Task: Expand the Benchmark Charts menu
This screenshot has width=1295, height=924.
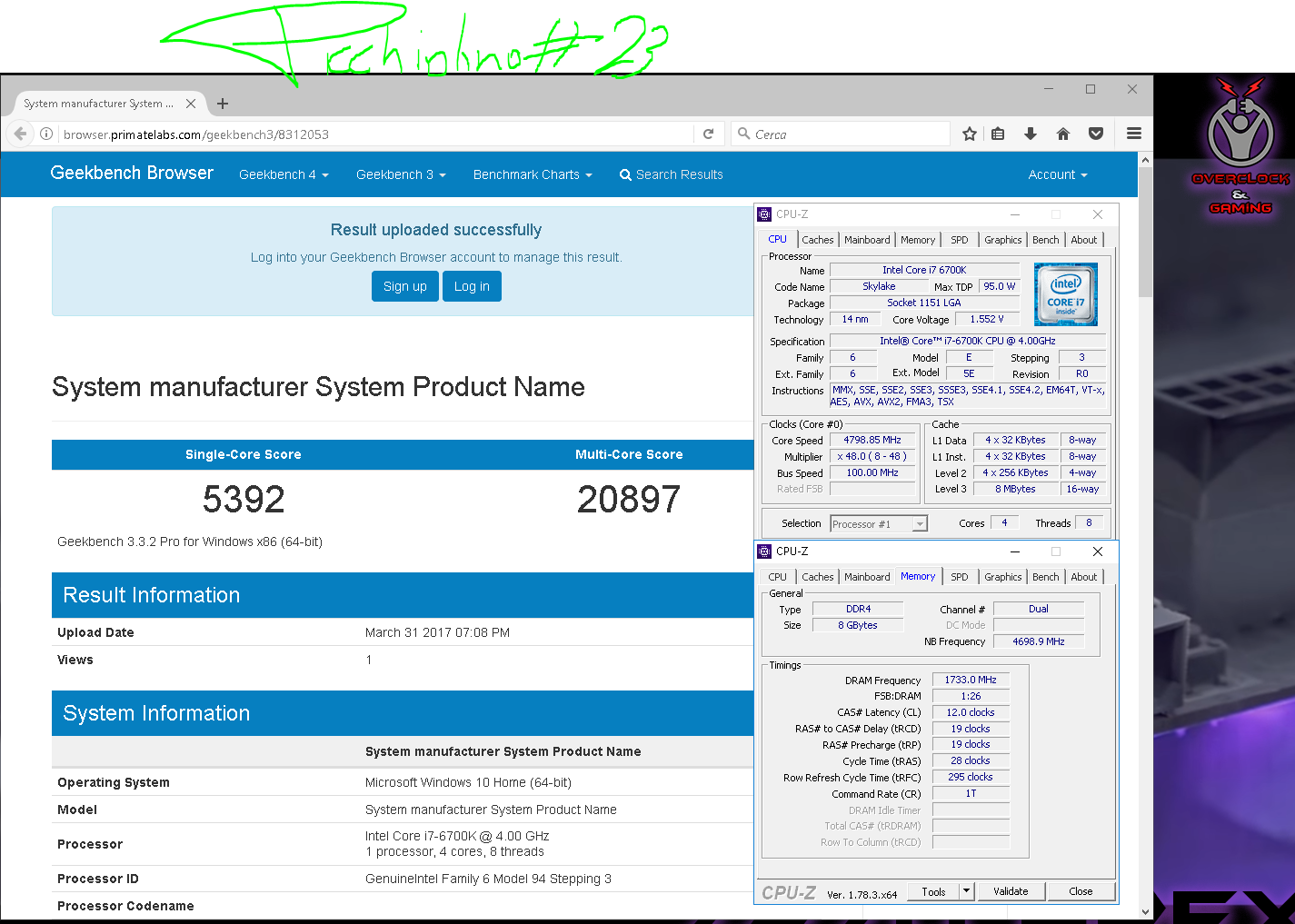Action: [533, 174]
